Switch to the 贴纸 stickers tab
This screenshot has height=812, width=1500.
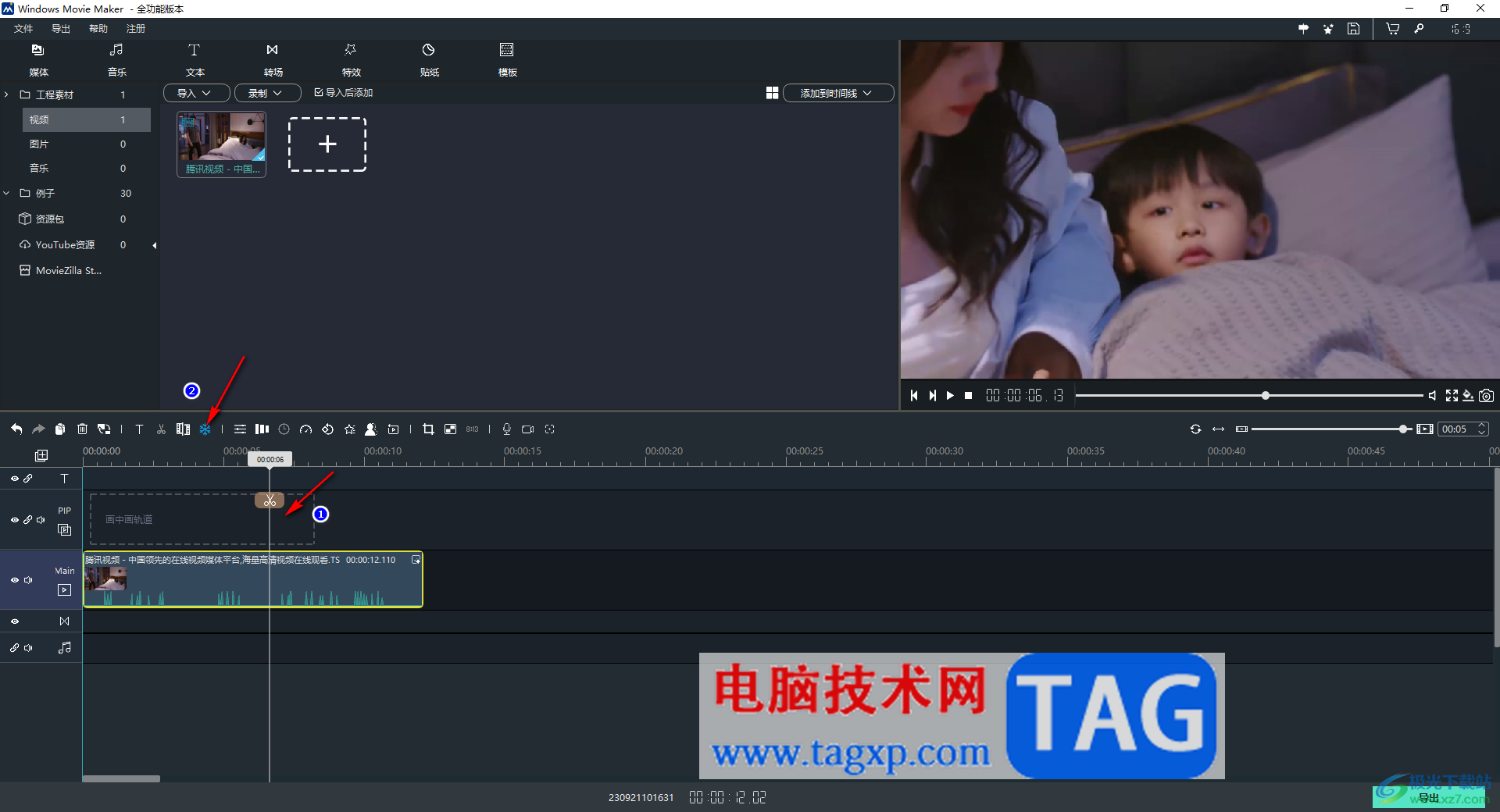coord(429,59)
